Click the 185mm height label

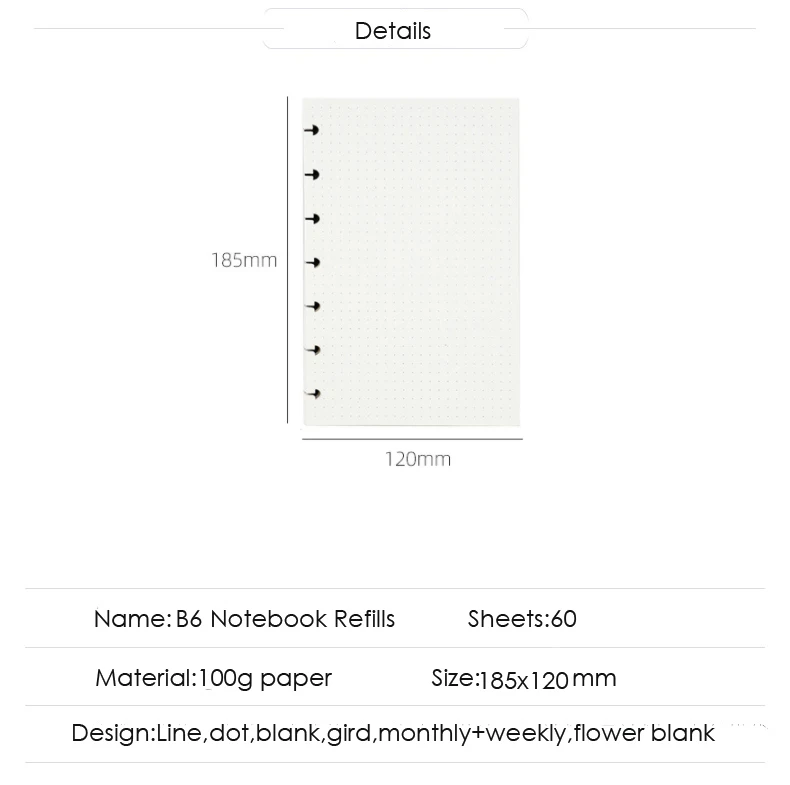click(244, 261)
